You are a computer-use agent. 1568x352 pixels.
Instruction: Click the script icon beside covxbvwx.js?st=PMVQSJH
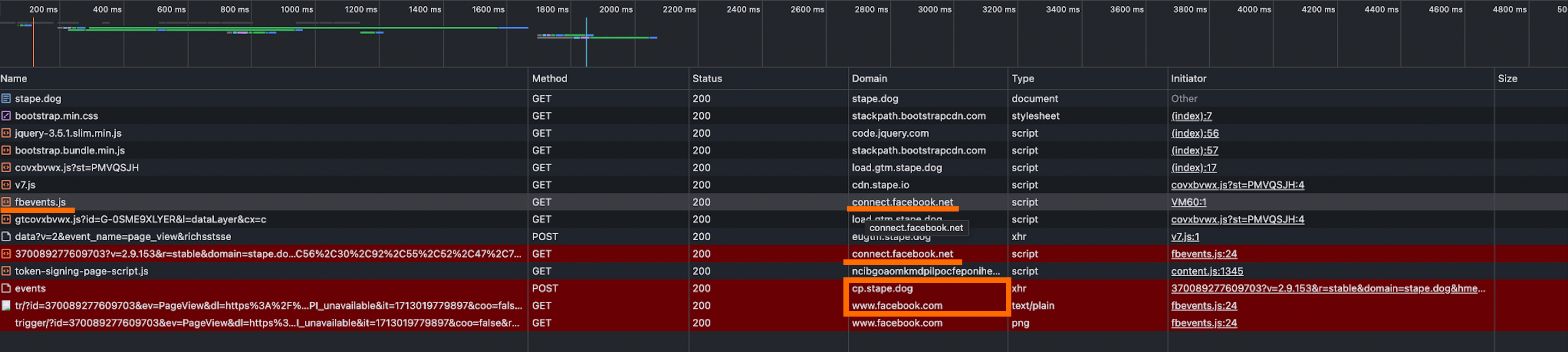click(6, 167)
